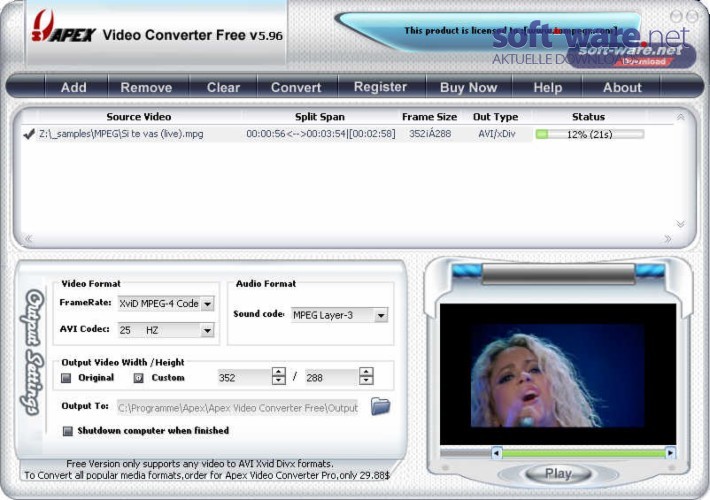The image size is (710, 500).
Task: Decrease output width with down arrow
Action: pyautogui.click(x=279, y=380)
